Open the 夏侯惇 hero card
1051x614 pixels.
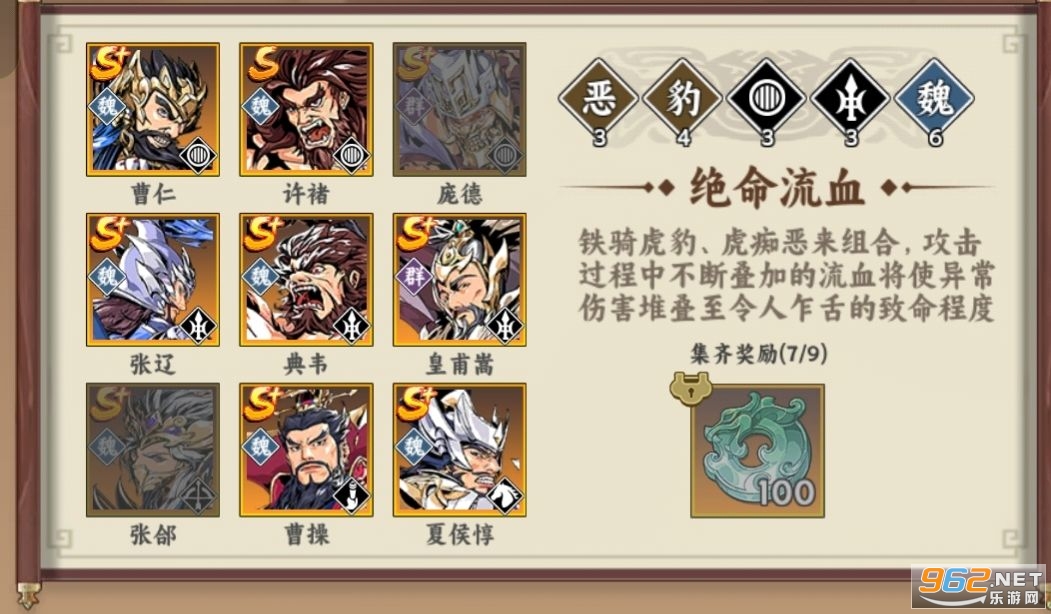tap(459, 450)
